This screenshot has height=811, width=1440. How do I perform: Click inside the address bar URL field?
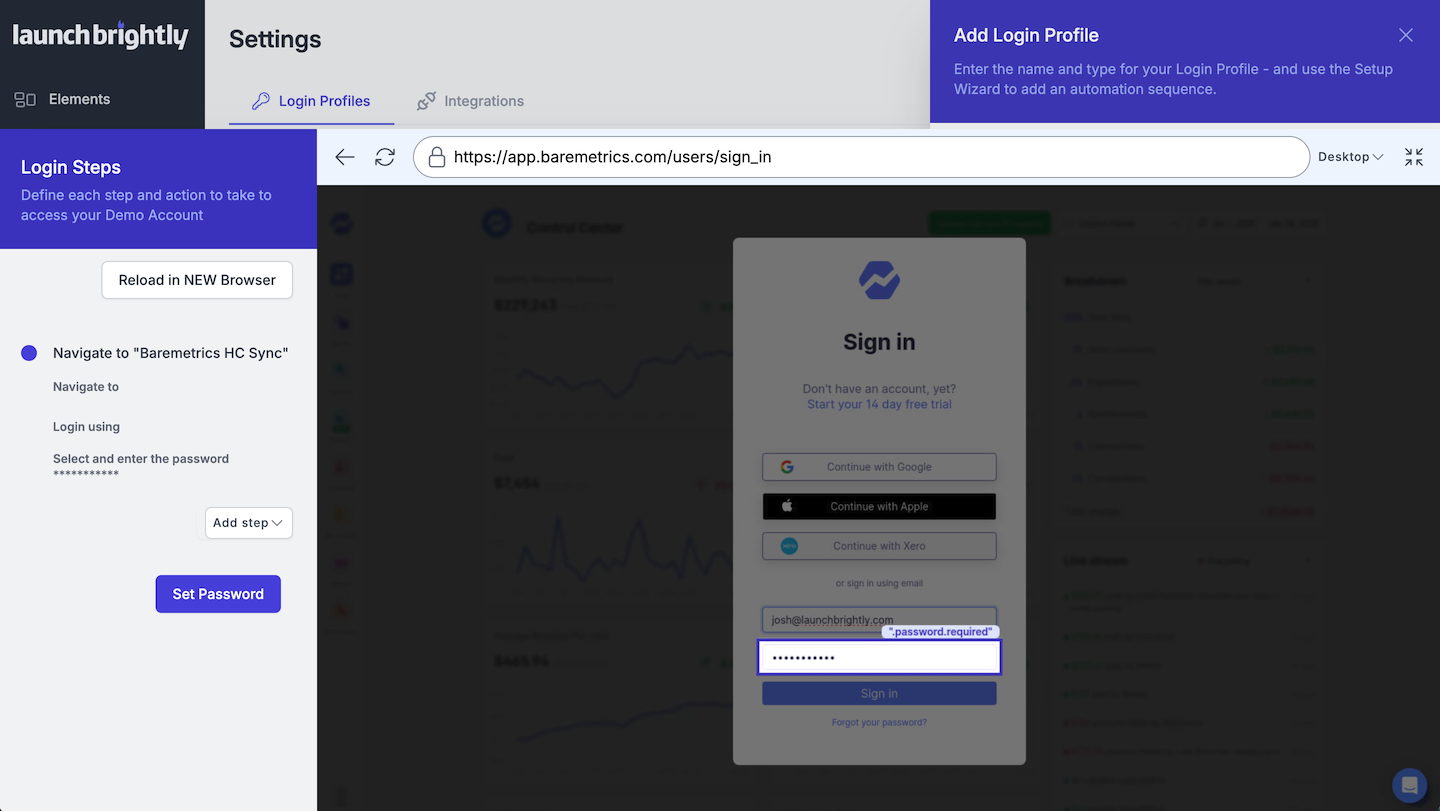pos(700,157)
